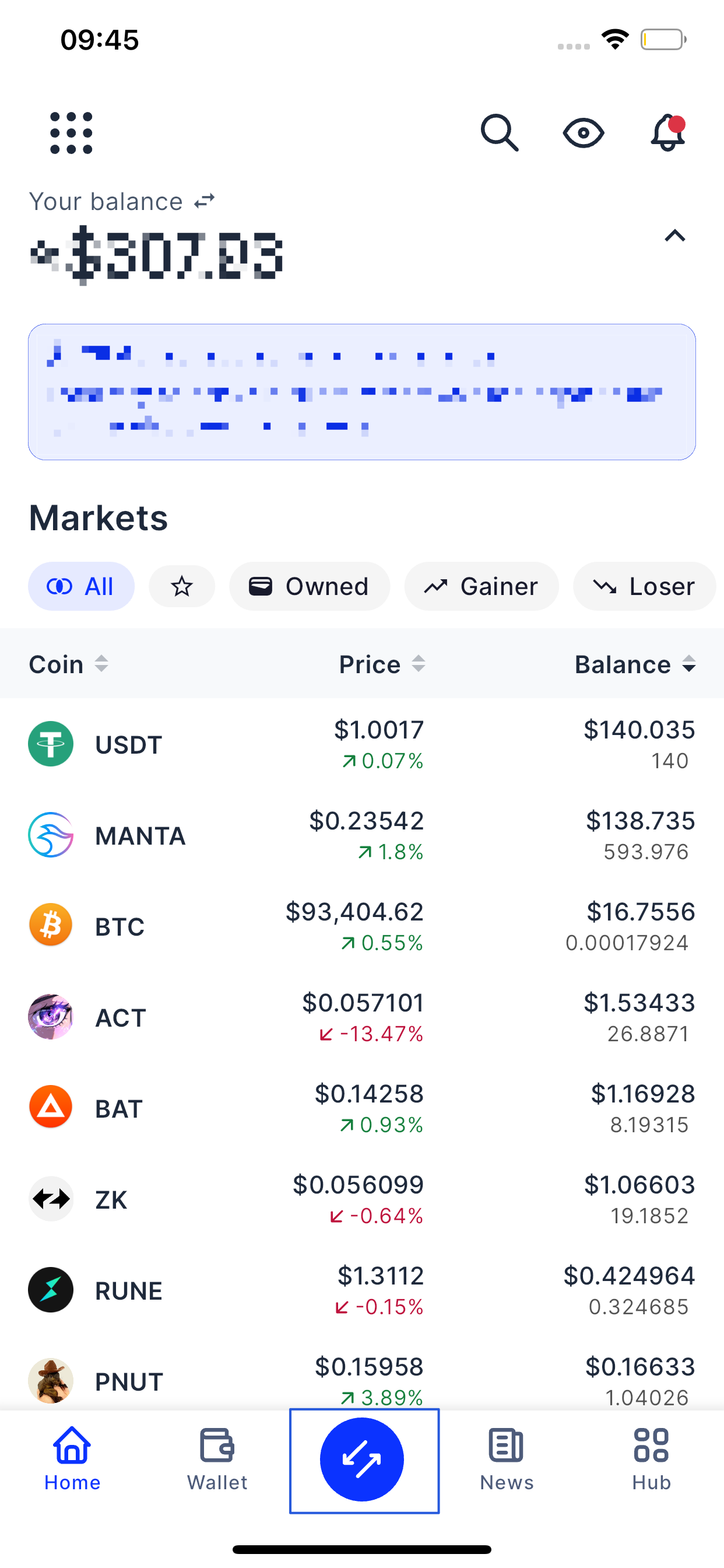Collapse the balance section chevron
This screenshot has height=1568, width=724.
click(x=674, y=236)
